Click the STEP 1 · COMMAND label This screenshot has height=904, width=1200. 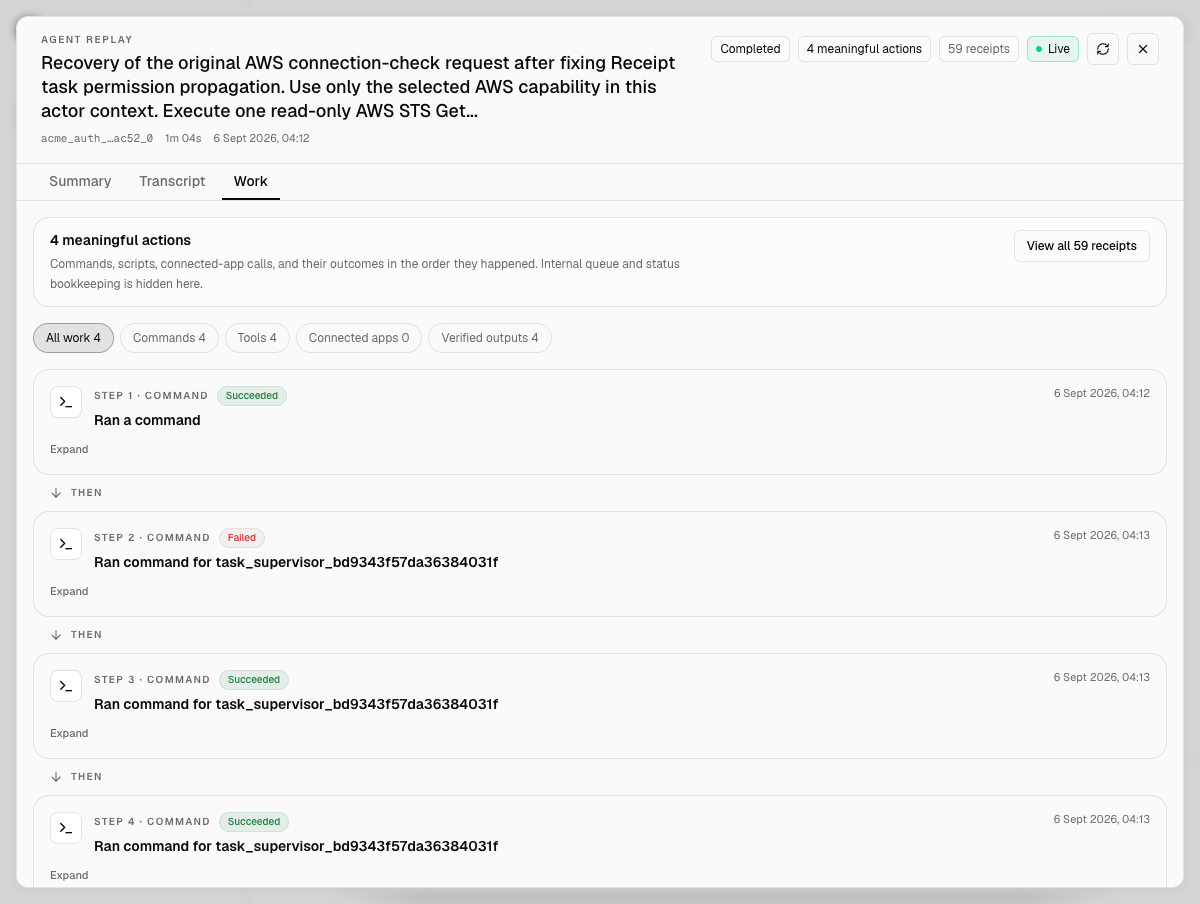[151, 396]
